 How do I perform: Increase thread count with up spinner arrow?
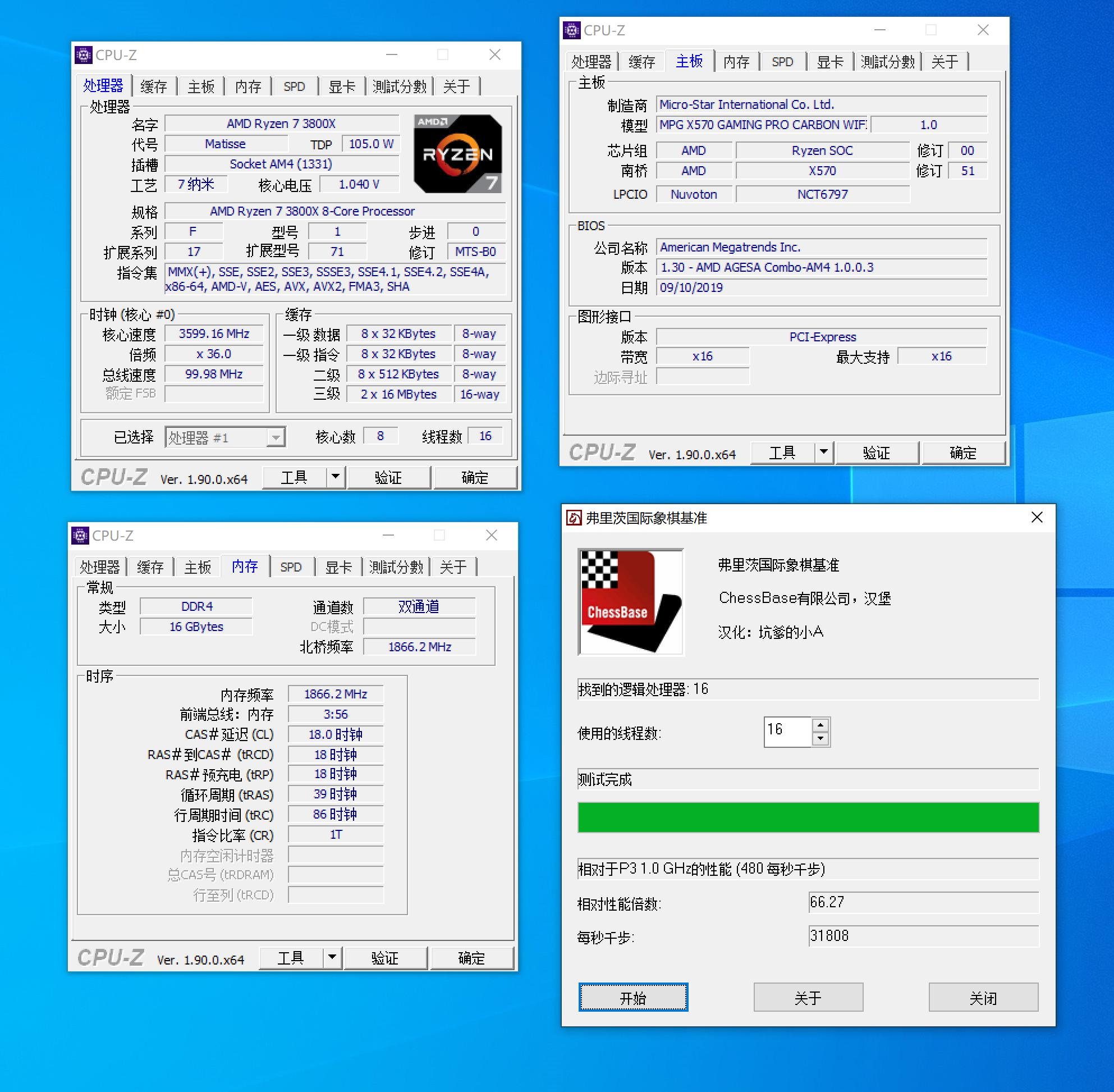click(820, 725)
